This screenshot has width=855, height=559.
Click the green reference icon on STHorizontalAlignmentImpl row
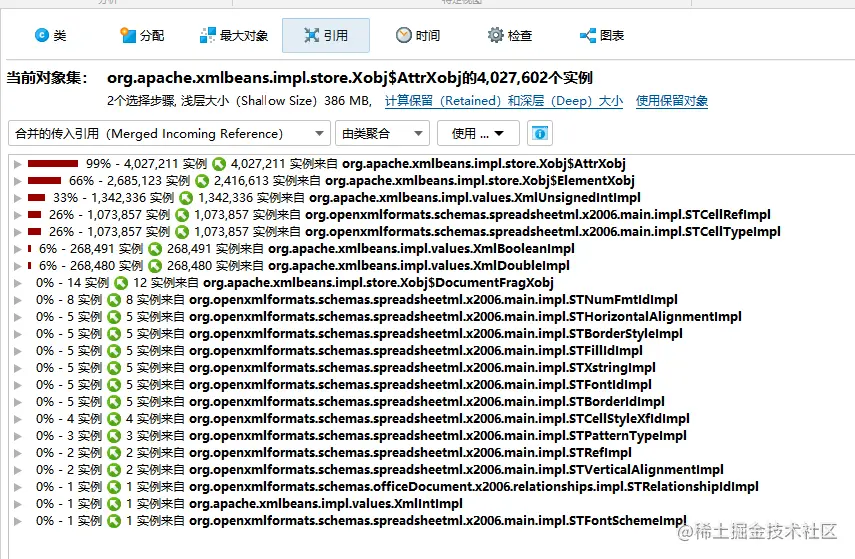pos(114,317)
